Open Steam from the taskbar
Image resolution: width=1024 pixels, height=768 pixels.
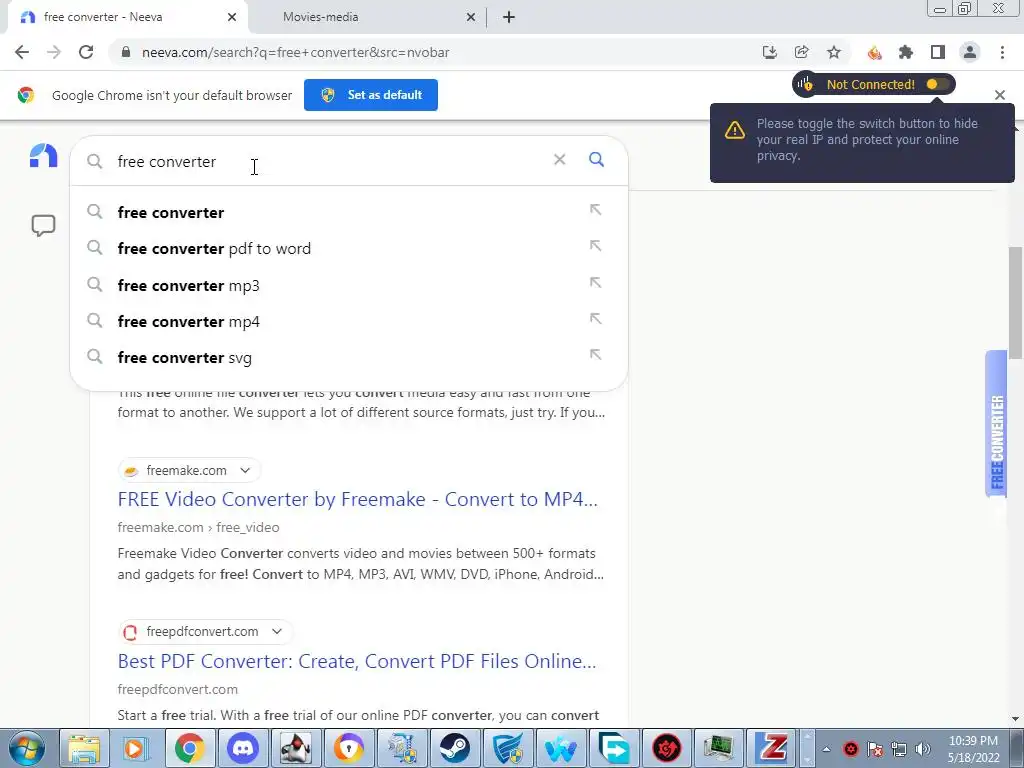point(455,748)
